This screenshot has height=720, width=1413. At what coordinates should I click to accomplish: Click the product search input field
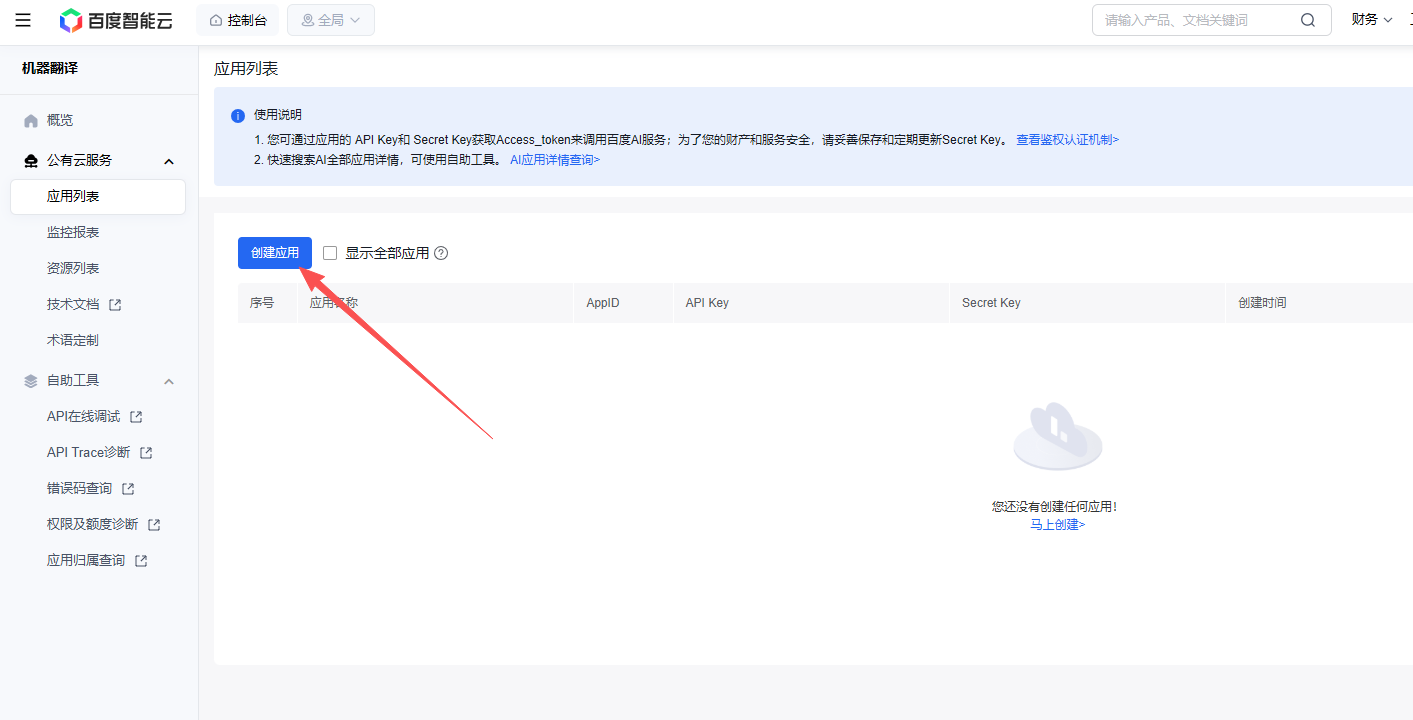tap(1195, 20)
